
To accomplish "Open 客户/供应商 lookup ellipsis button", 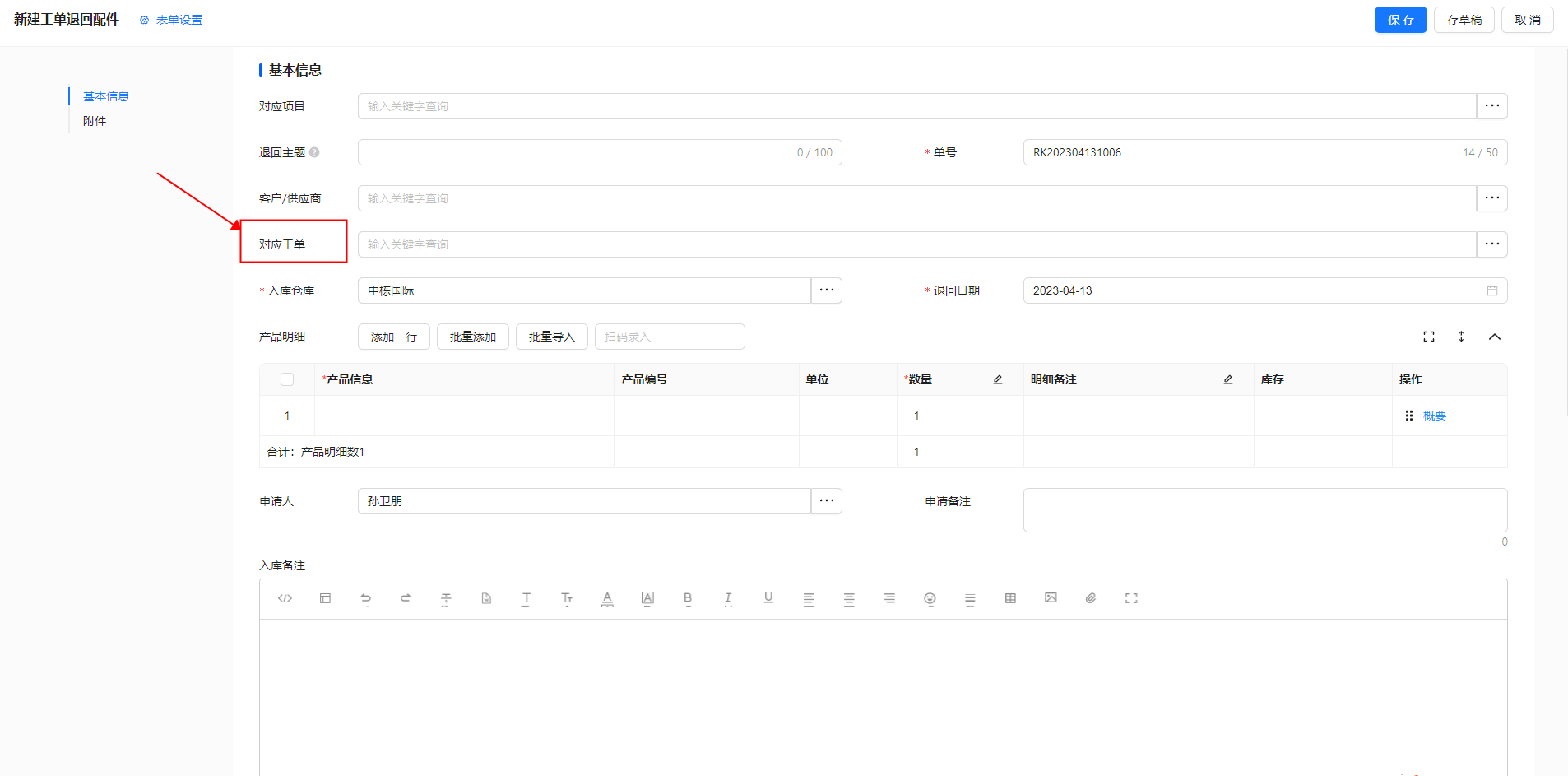I will (x=1492, y=198).
